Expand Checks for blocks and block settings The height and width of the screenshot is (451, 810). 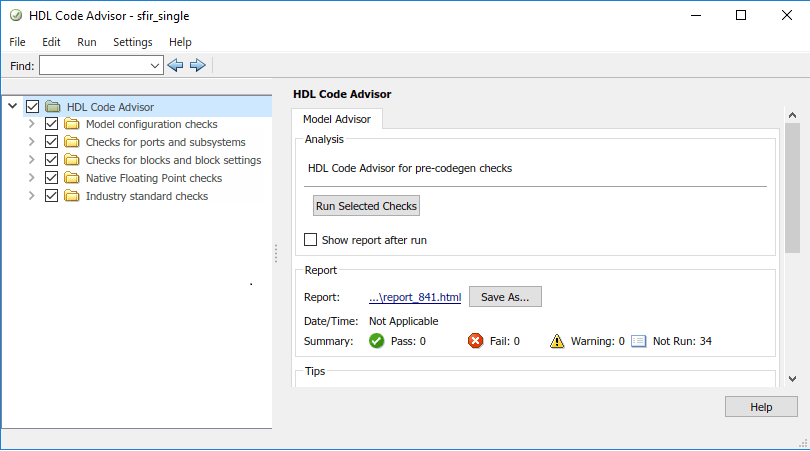pyautogui.click(x=32, y=160)
